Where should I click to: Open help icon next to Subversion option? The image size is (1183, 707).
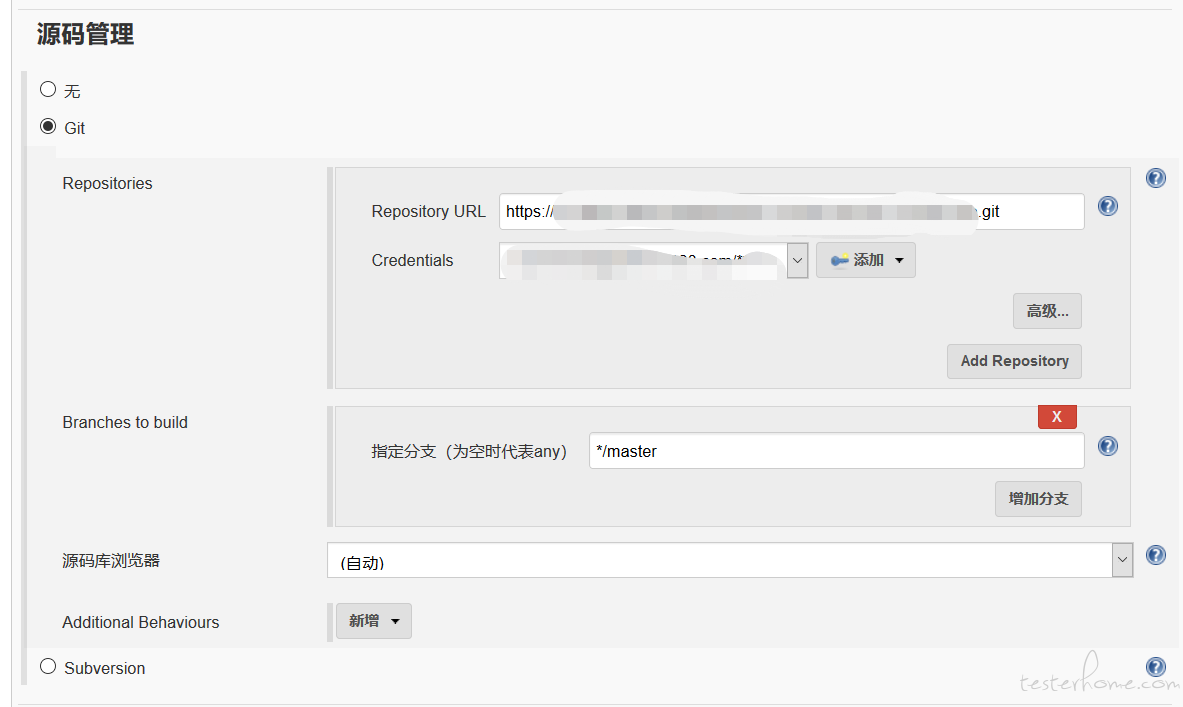1155,667
